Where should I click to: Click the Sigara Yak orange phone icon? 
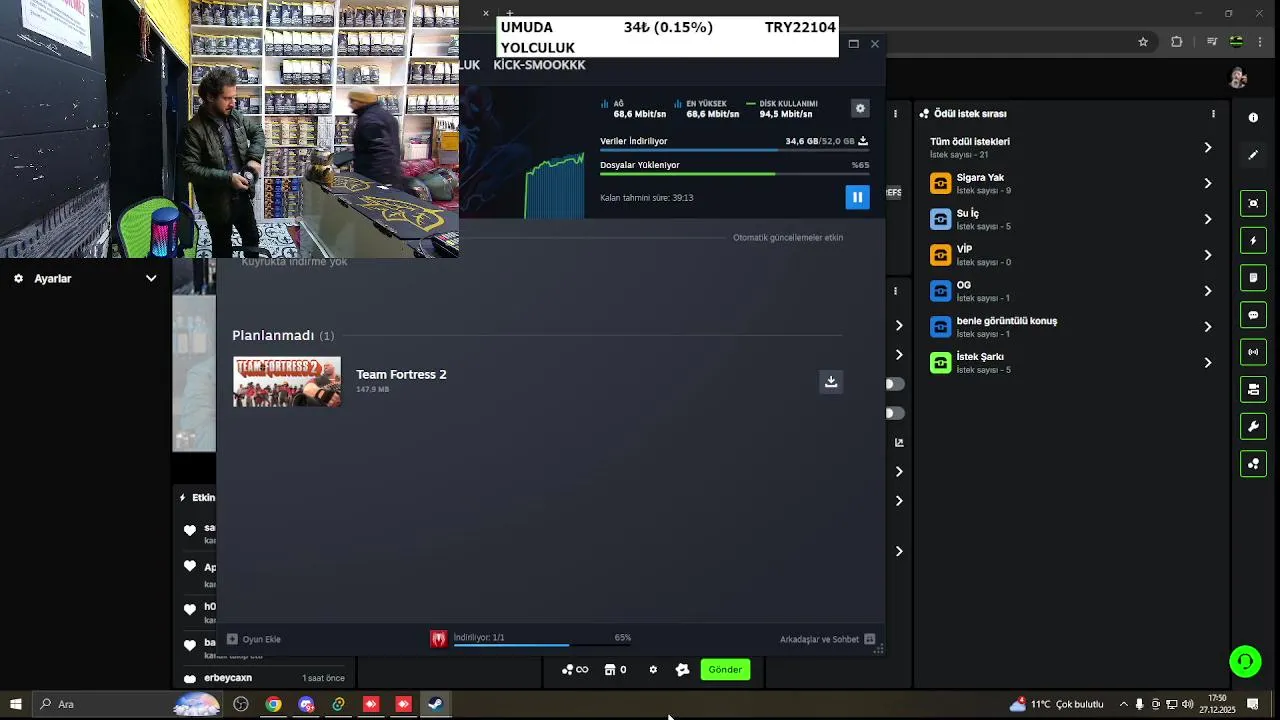coord(940,183)
